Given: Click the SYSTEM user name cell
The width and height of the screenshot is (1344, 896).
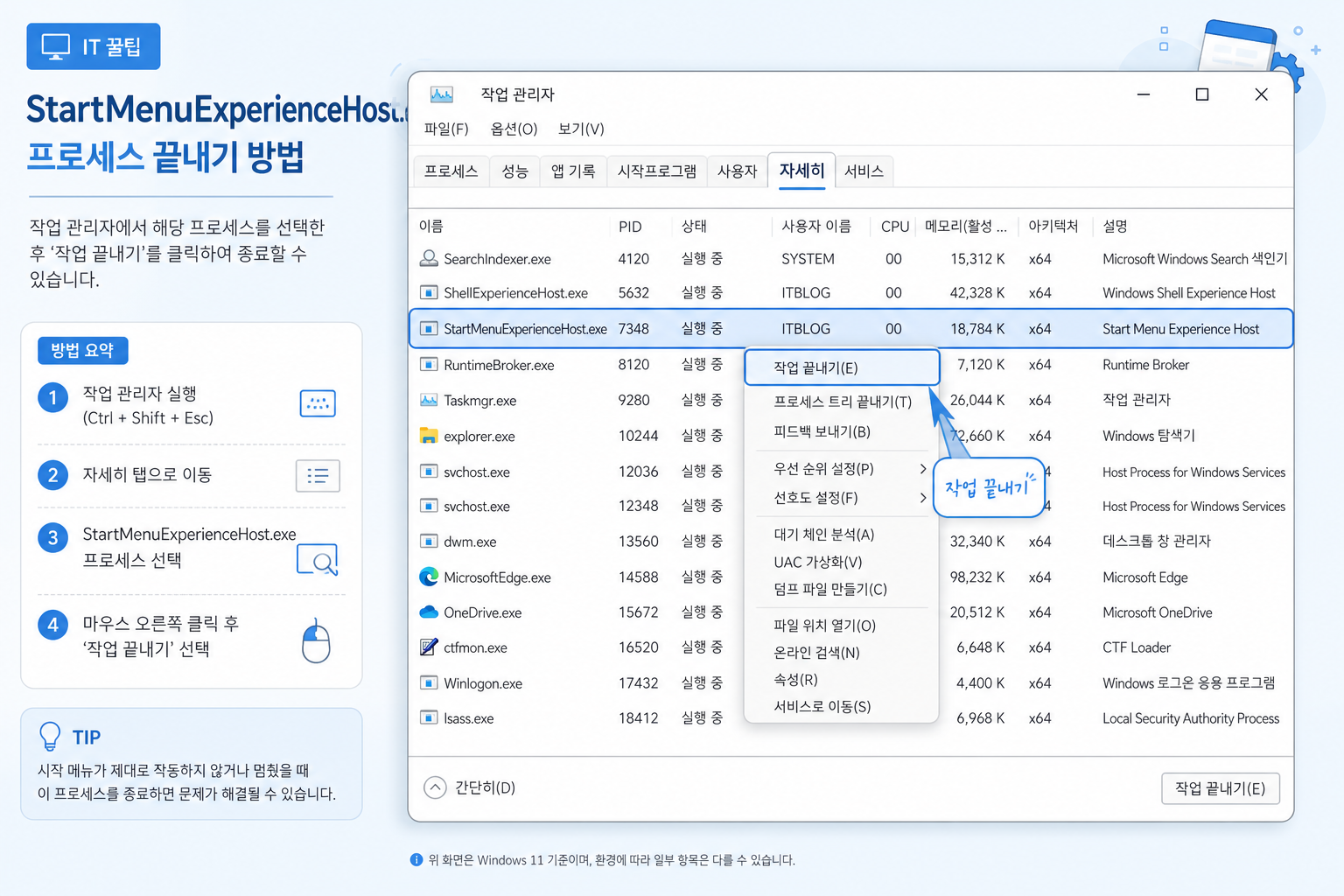Looking at the screenshot, I should point(808,259).
